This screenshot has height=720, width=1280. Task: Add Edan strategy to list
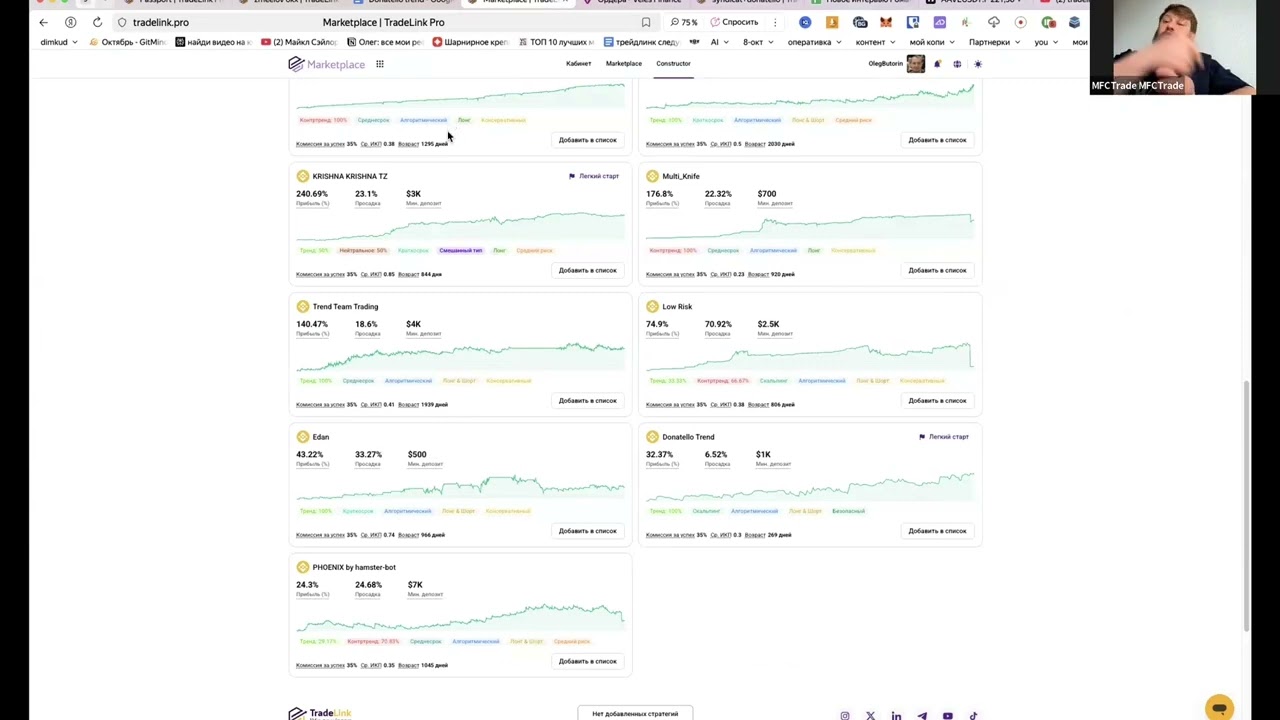[588, 531]
